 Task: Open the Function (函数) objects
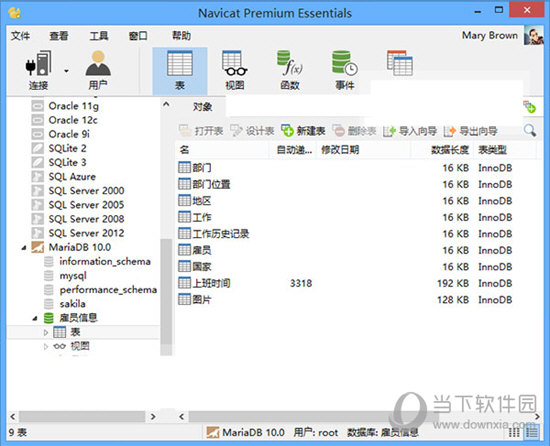coord(290,70)
